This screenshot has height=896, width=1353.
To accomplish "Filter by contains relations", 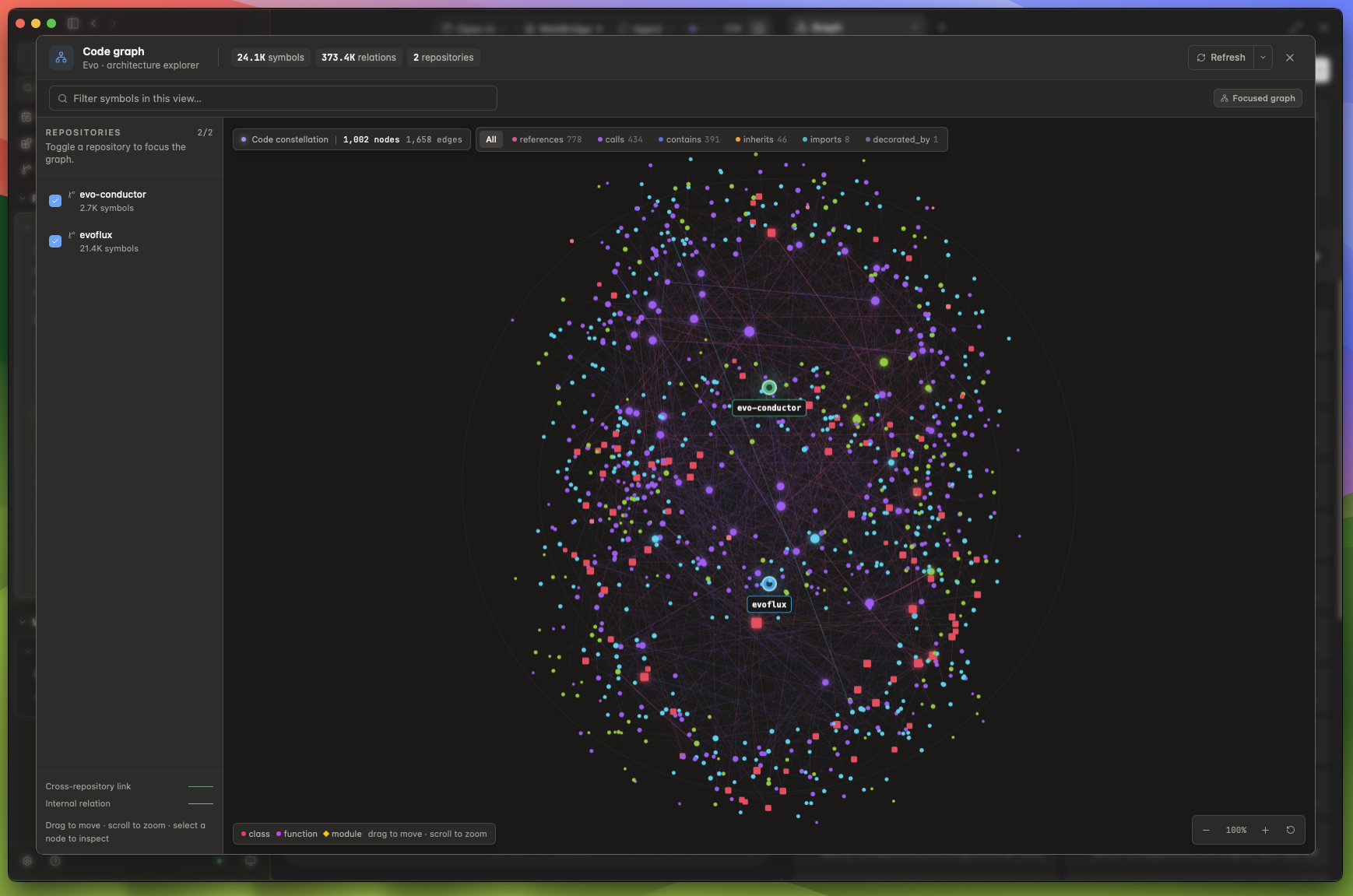I will (x=689, y=139).
